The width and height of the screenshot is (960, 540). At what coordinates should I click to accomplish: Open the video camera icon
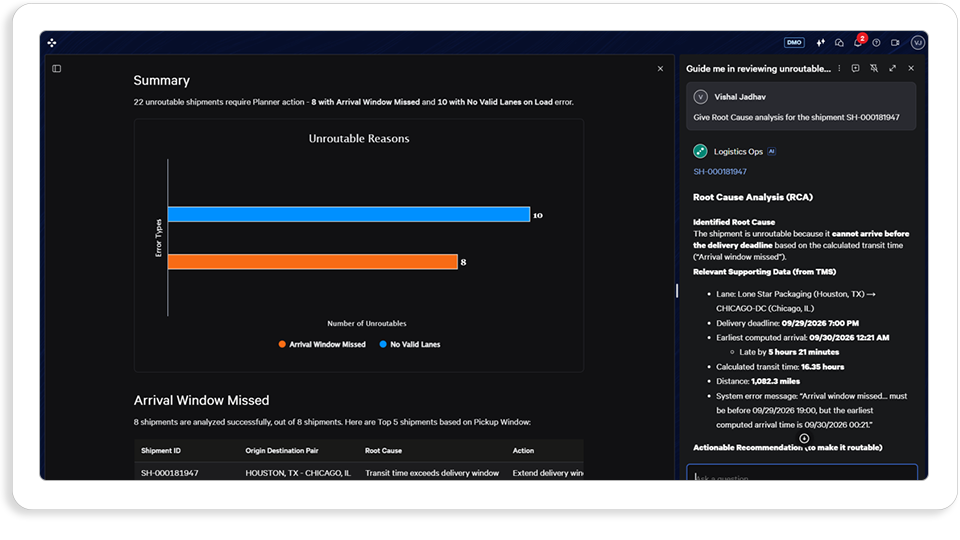[x=895, y=43]
